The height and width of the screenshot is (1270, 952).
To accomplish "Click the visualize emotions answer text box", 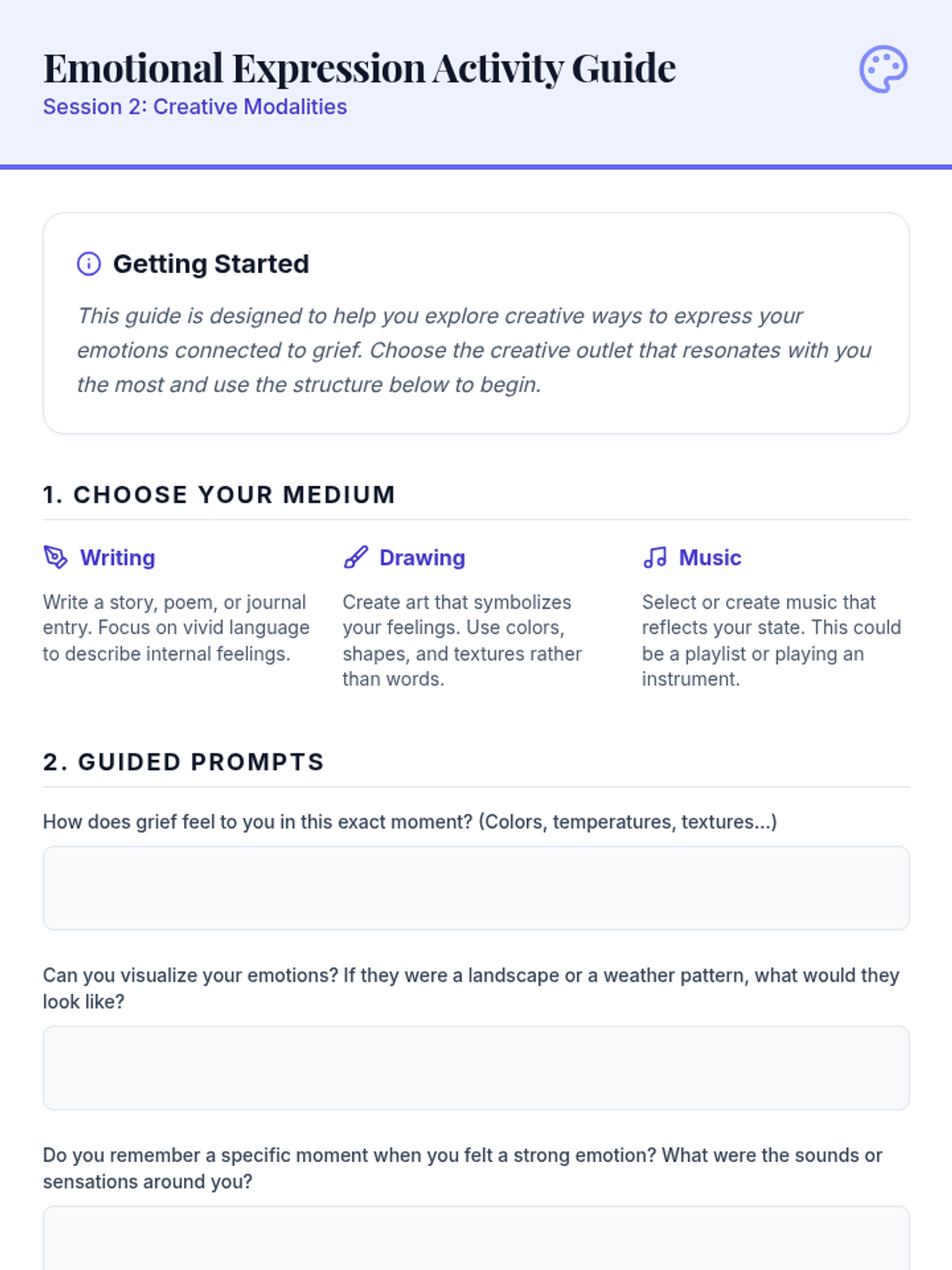I will (x=476, y=1068).
